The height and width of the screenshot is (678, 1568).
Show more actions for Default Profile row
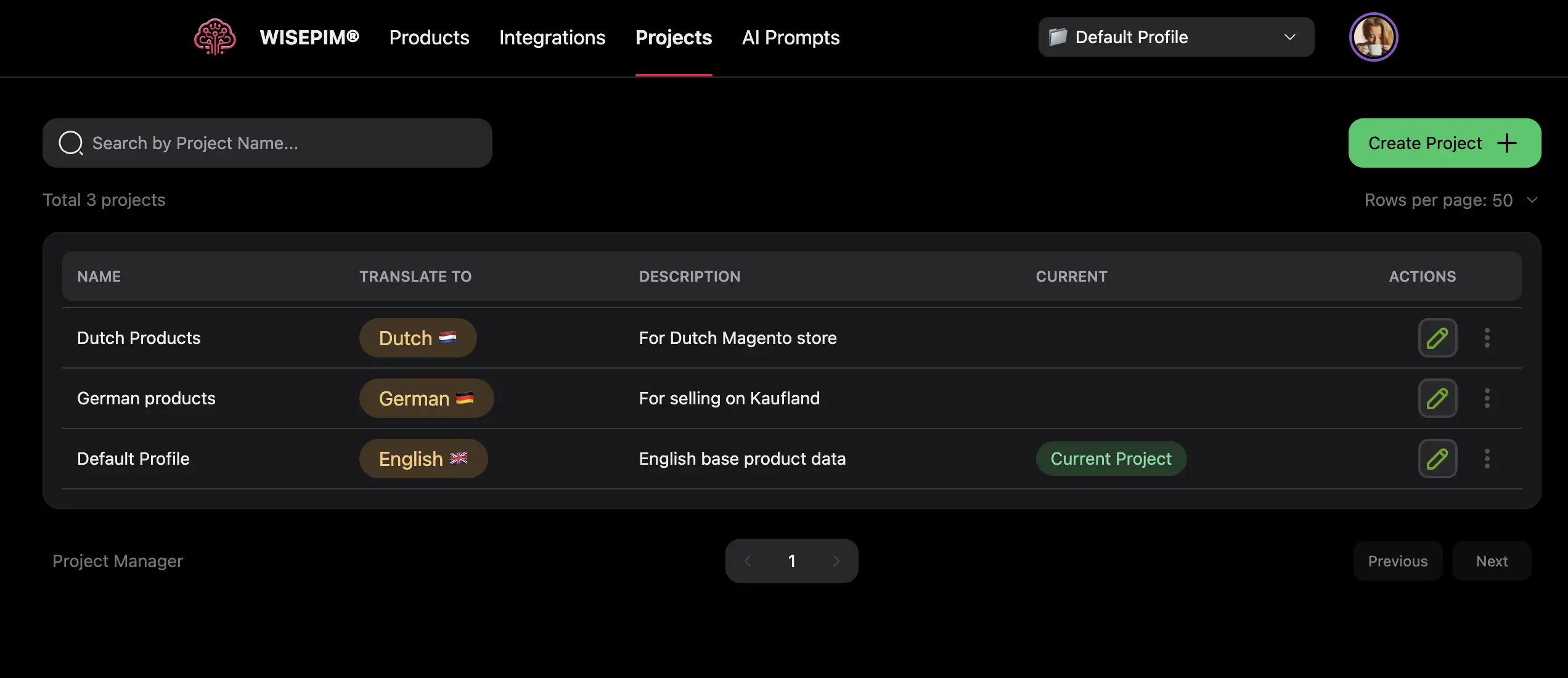[1487, 459]
